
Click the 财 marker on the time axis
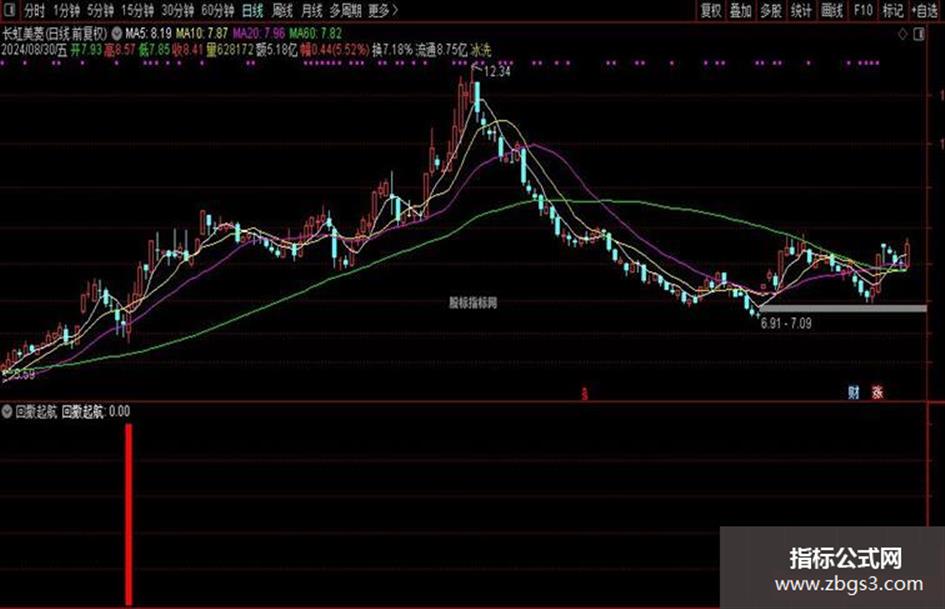[853, 393]
